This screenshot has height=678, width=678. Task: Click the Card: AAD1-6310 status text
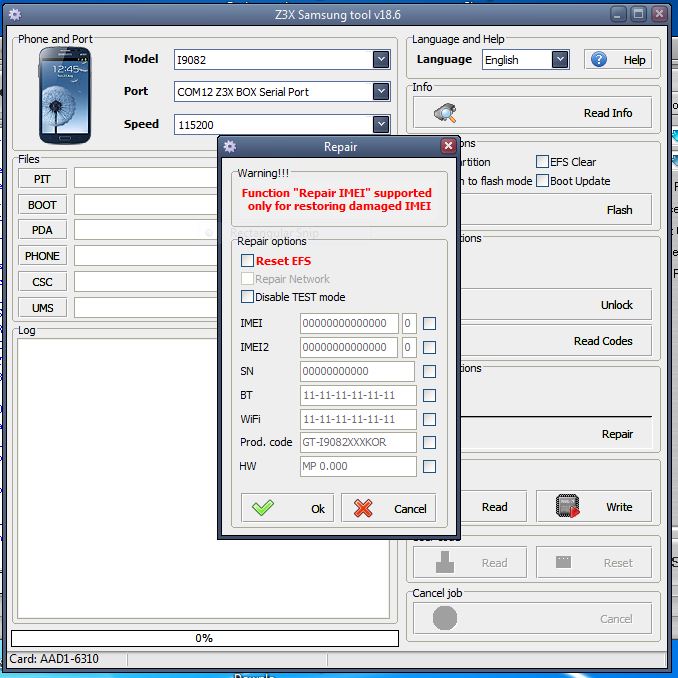pyautogui.click(x=54, y=659)
